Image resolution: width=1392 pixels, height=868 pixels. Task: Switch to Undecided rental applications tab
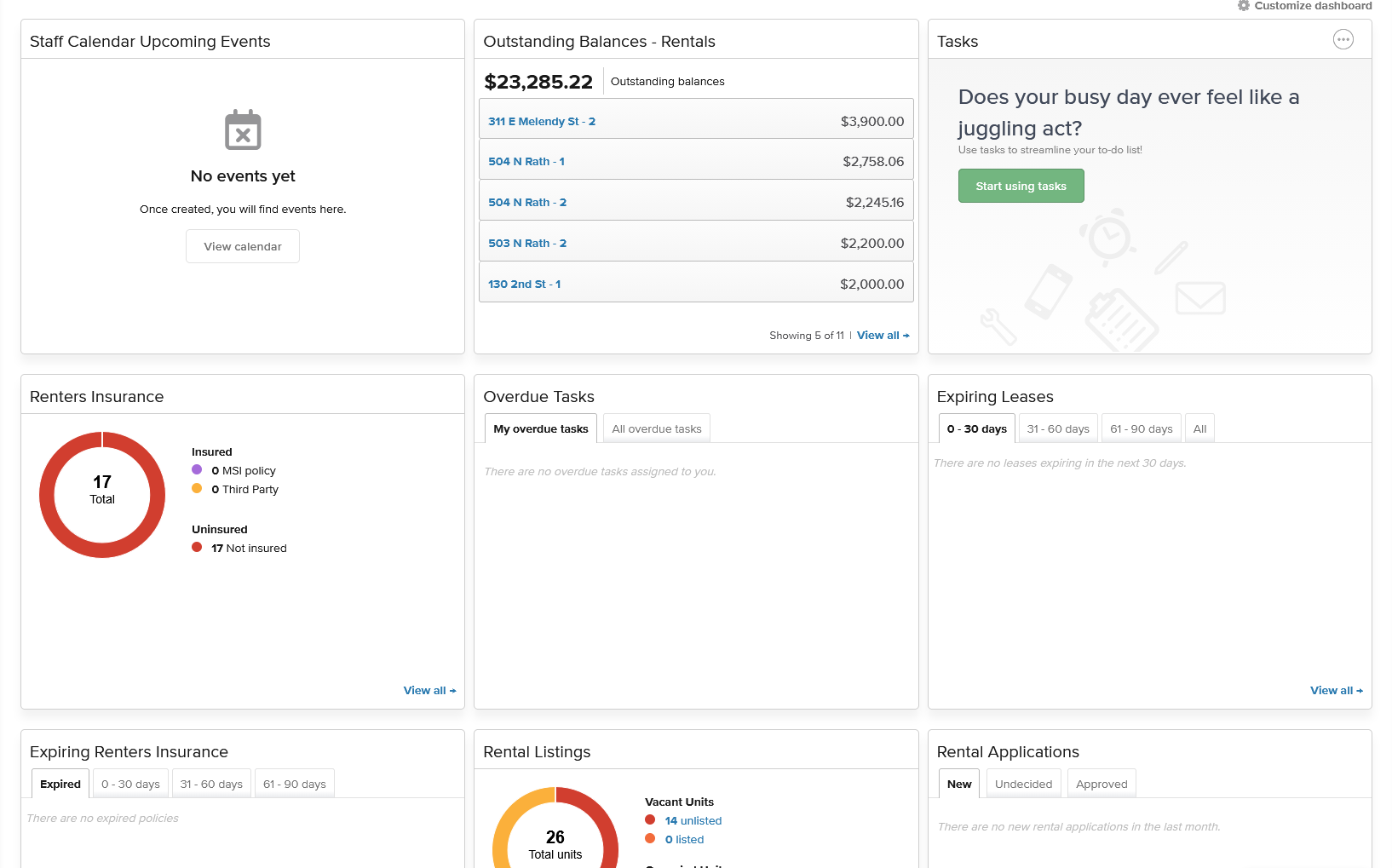1023,784
